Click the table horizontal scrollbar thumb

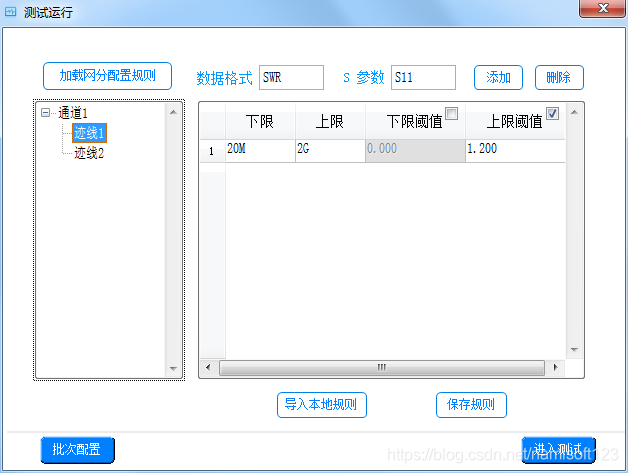coord(382,367)
